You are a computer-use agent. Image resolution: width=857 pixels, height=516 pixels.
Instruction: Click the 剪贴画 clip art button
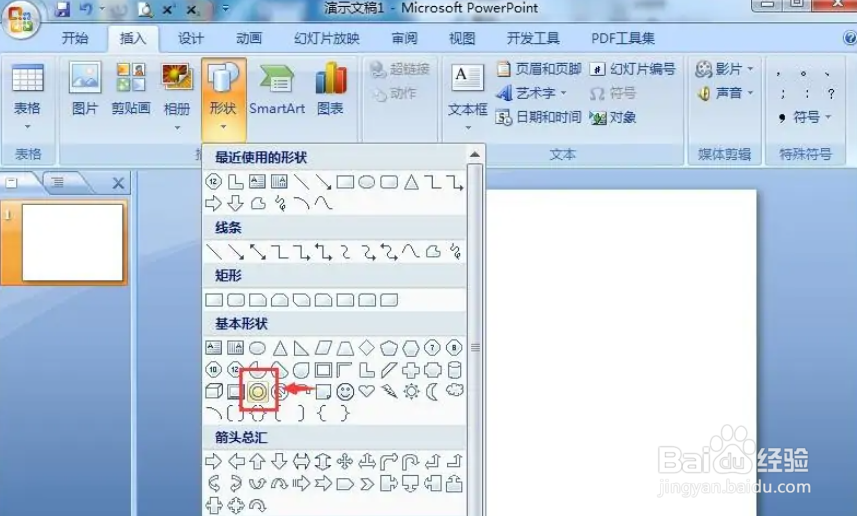[131, 89]
